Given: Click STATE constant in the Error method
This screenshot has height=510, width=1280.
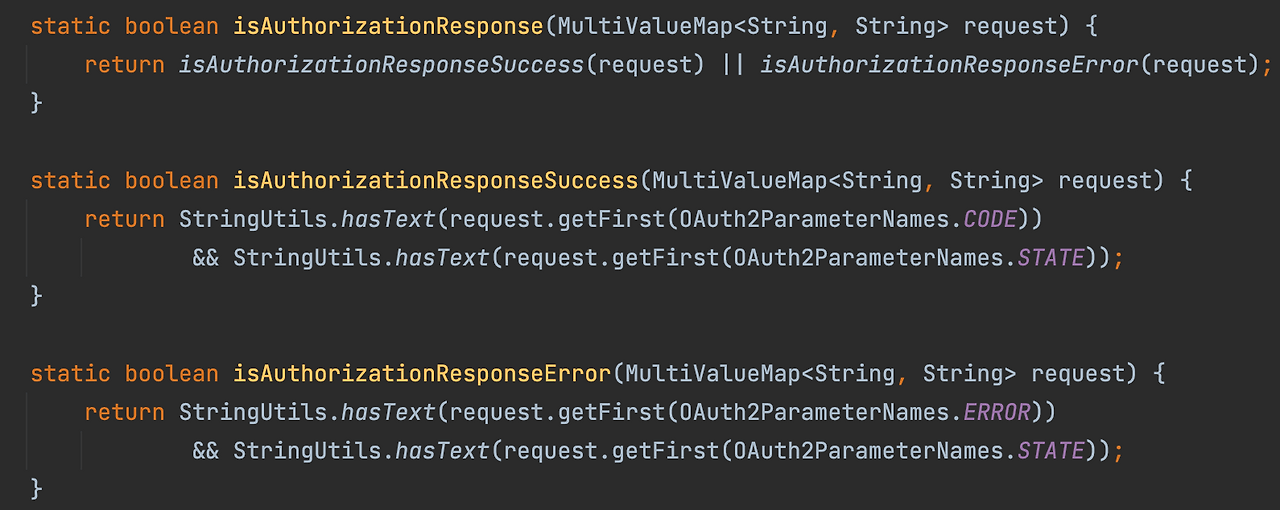Looking at the screenshot, I should (1051, 451).
